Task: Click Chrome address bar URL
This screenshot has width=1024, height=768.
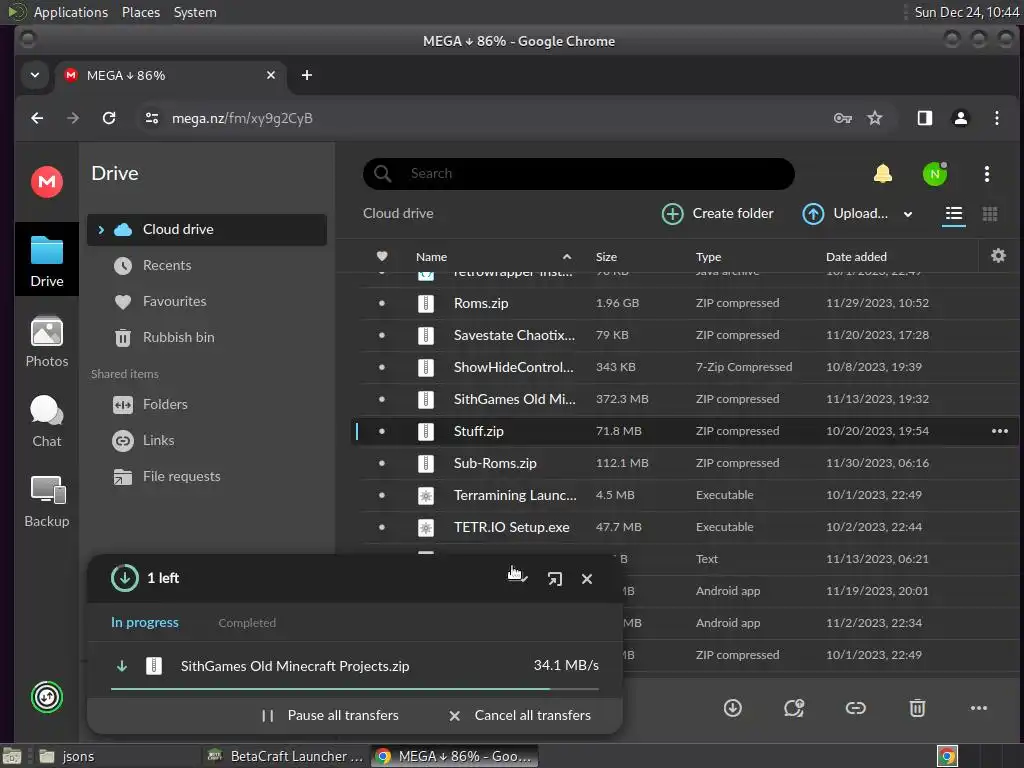Action: pyautogui.click(x=242, y=118)
